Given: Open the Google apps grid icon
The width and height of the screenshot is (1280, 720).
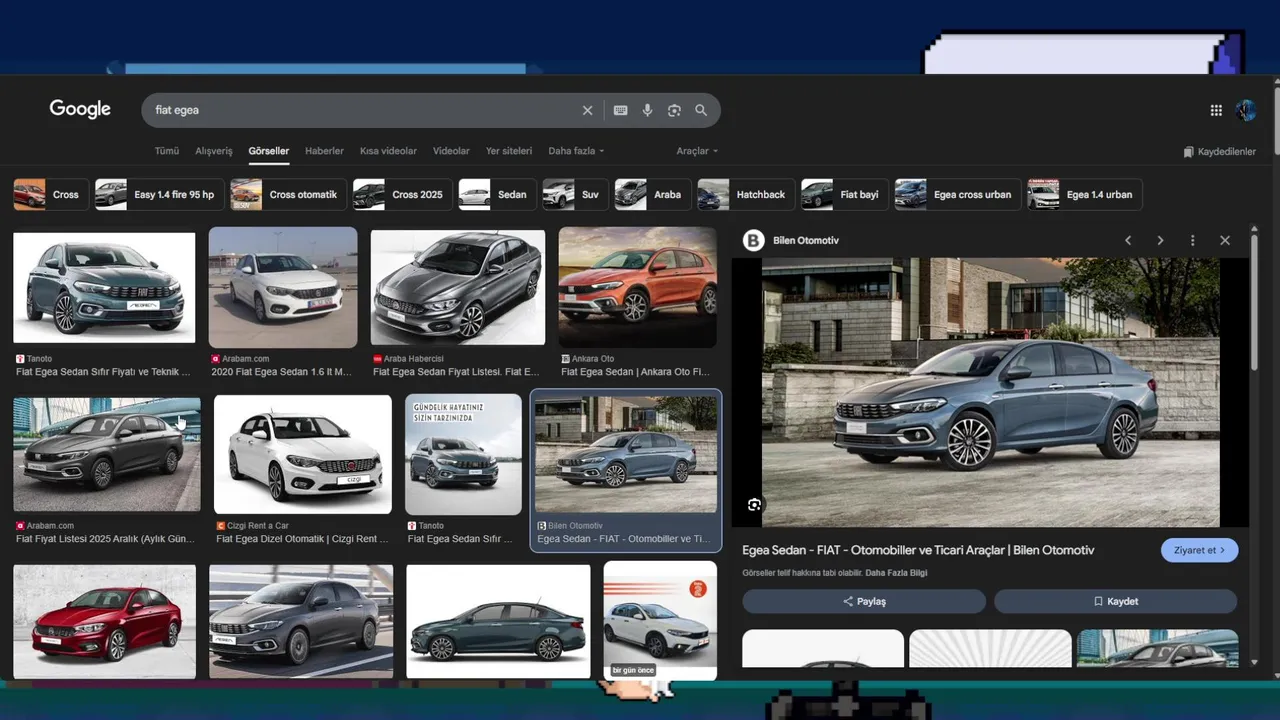Looking at the screenshot, I should pos(1216,110).
